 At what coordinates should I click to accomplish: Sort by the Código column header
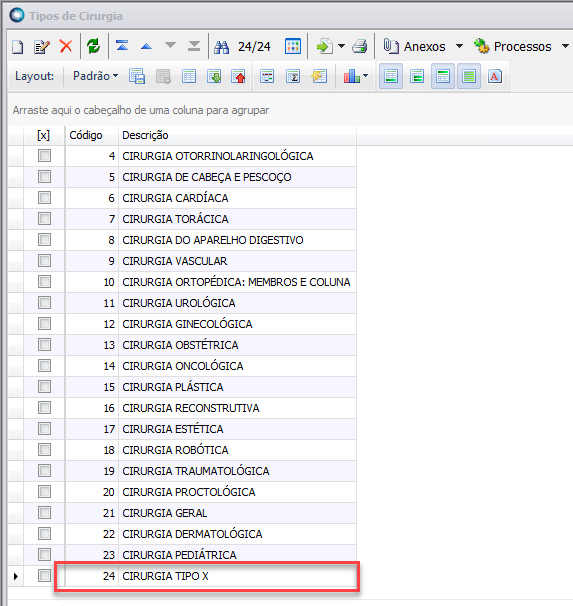92,135
